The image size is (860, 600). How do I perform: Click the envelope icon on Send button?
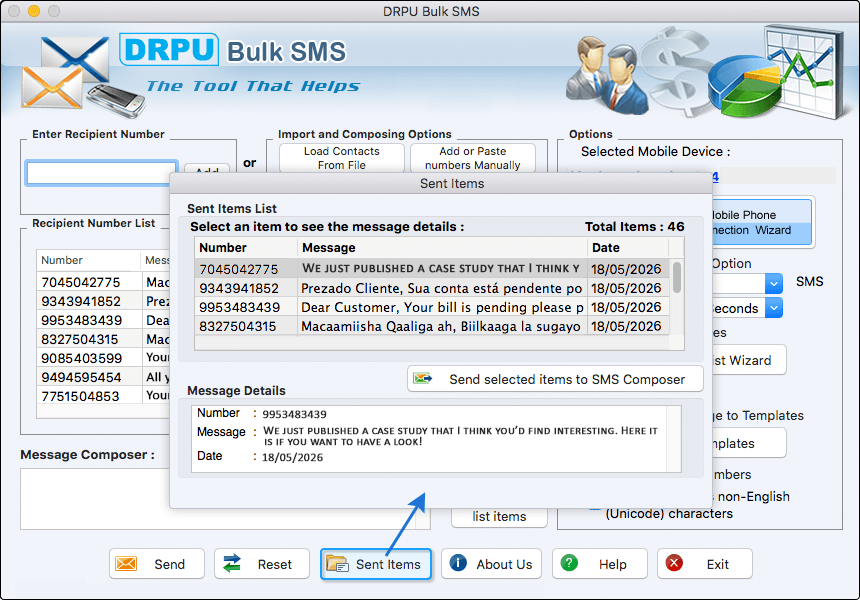pos(126,563)
